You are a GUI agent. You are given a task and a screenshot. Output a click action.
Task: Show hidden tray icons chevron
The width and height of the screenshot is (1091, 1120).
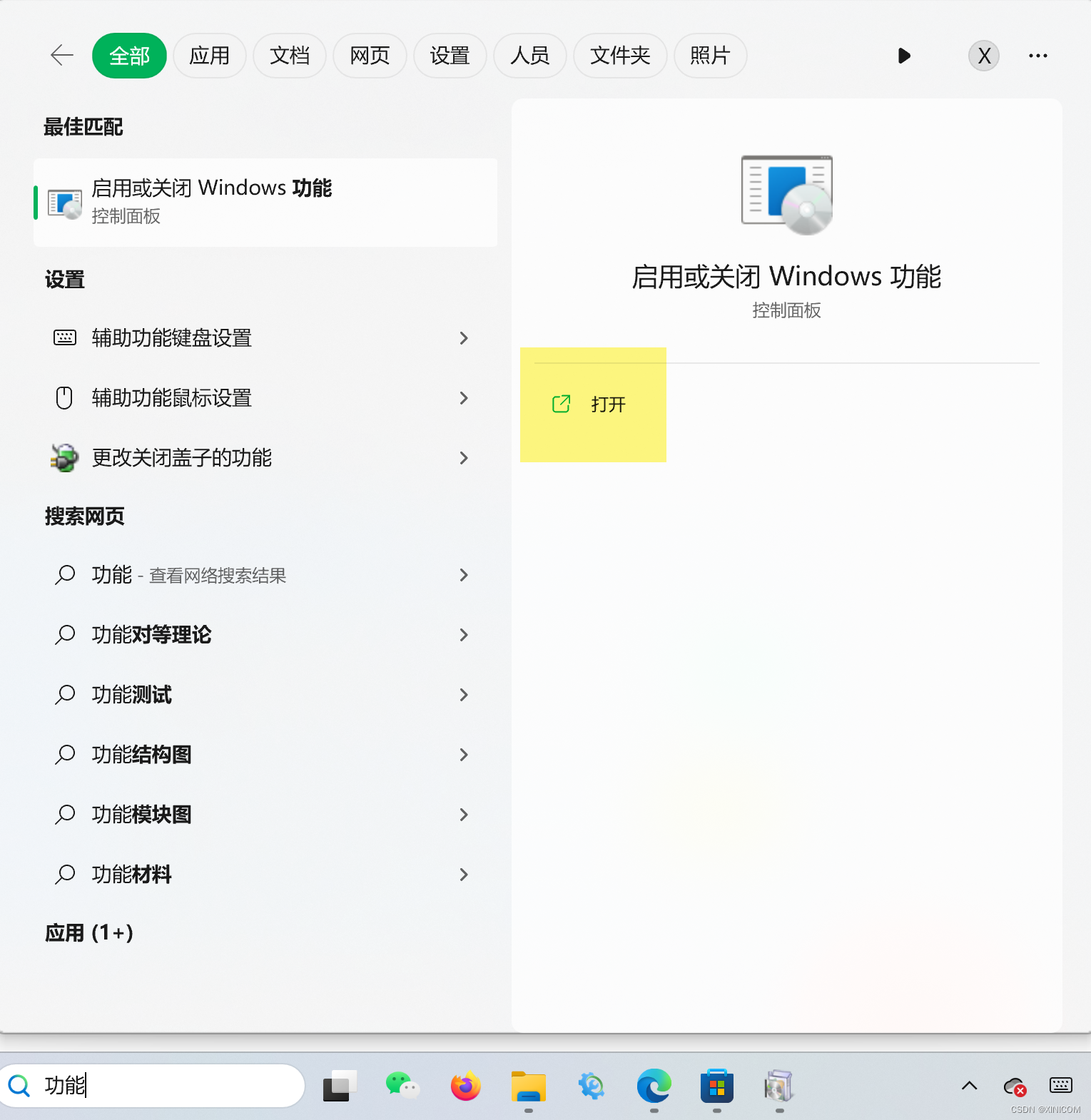pos(969,1086)
